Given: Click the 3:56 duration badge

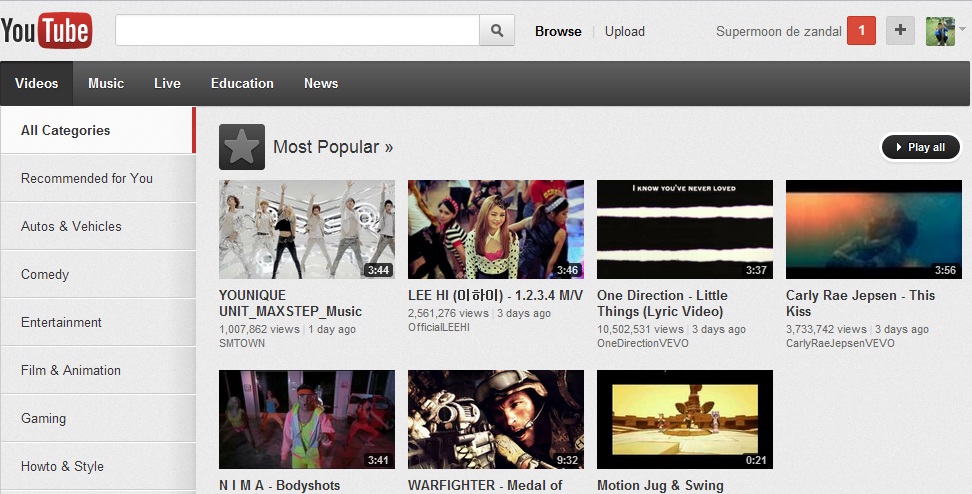Looking at the screenshot, I should pos(945,270).
